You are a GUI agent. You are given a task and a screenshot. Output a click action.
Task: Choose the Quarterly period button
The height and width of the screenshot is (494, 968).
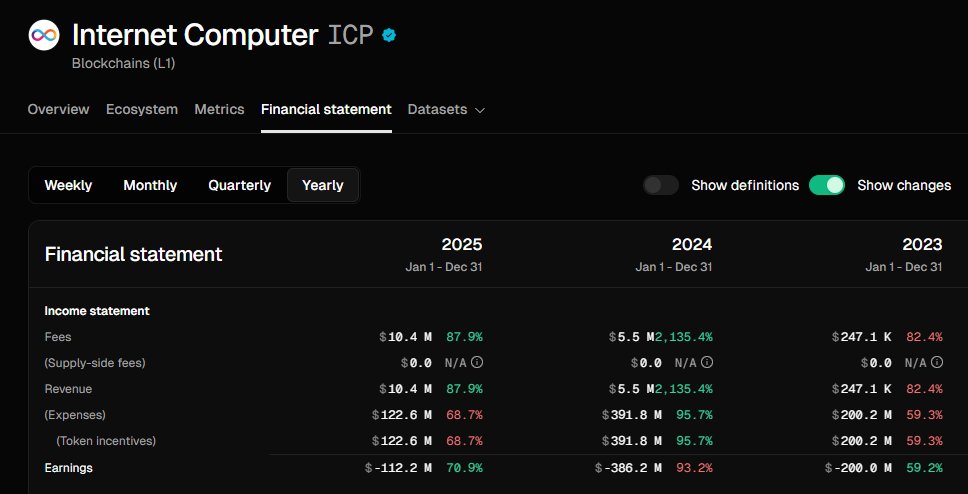pyautogui.click(x=239, y=185)
